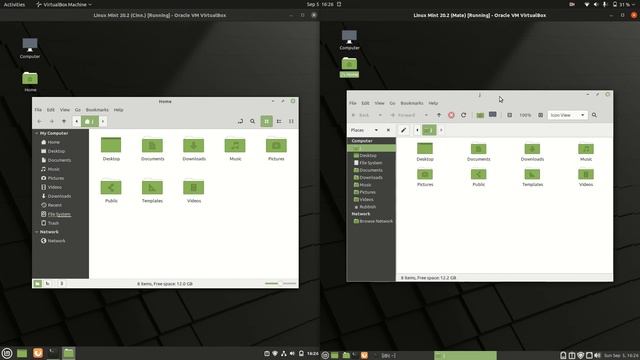Viewport: 640px width, 360px height.
Task: Select Pictures folder in Nemo file pane
Action: coord(276,149)
